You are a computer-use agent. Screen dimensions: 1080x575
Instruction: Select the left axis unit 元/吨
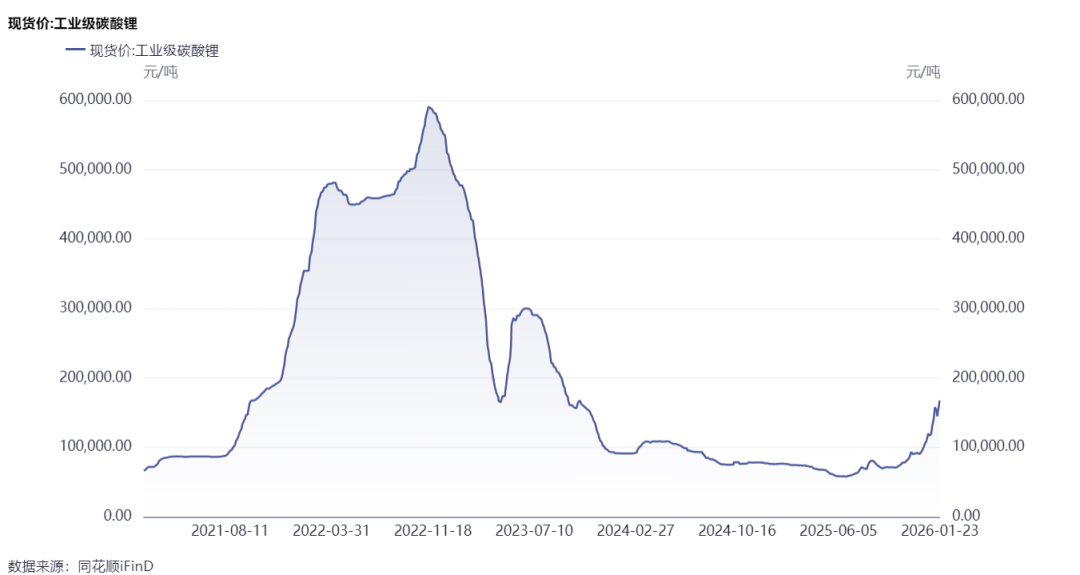point(160,72)
